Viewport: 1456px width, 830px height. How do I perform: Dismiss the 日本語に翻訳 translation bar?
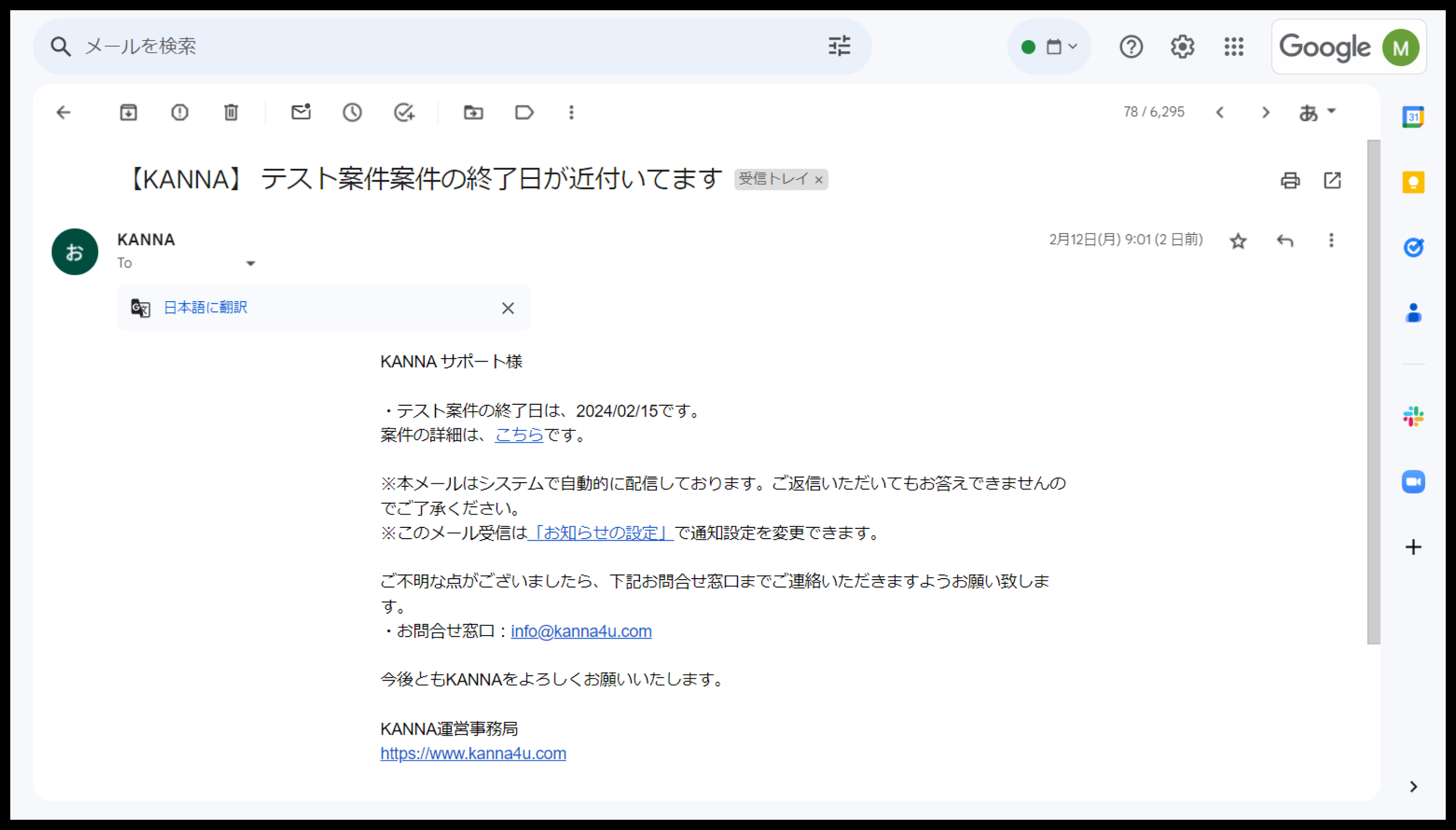(508, 308)
